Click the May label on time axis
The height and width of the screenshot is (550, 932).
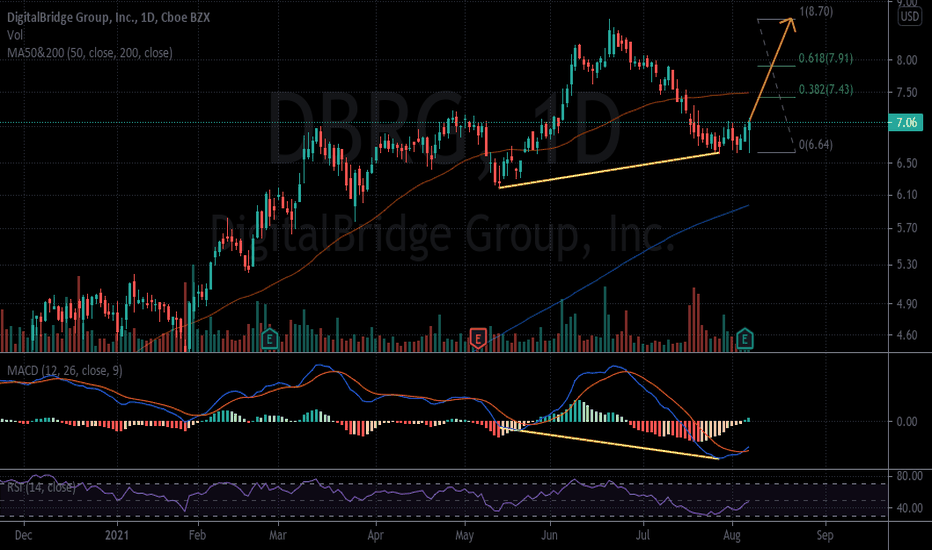pos(464,535)
